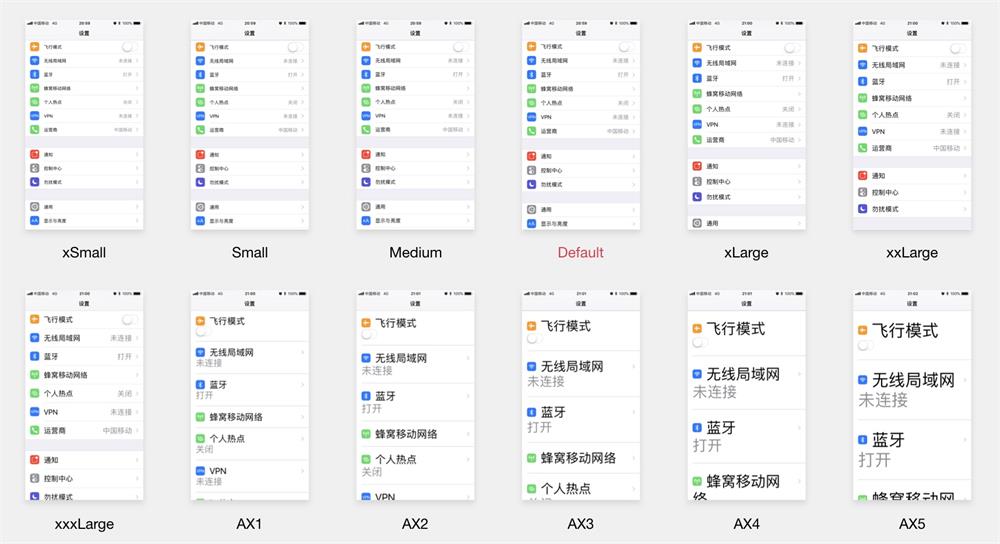Tap 打开 under 蓝牙 in the AX4 screen
Viewport: 1000px width, 544px height.
coord(707,445)
